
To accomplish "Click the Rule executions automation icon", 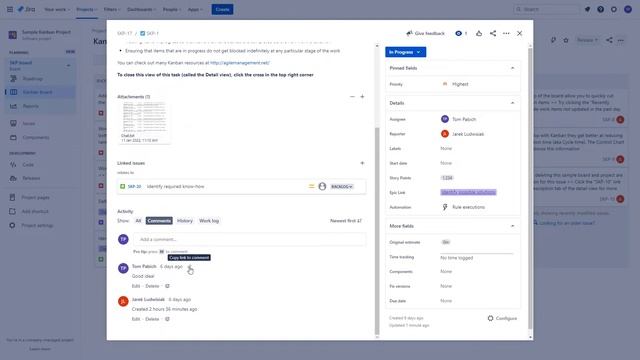I will 444,207.
